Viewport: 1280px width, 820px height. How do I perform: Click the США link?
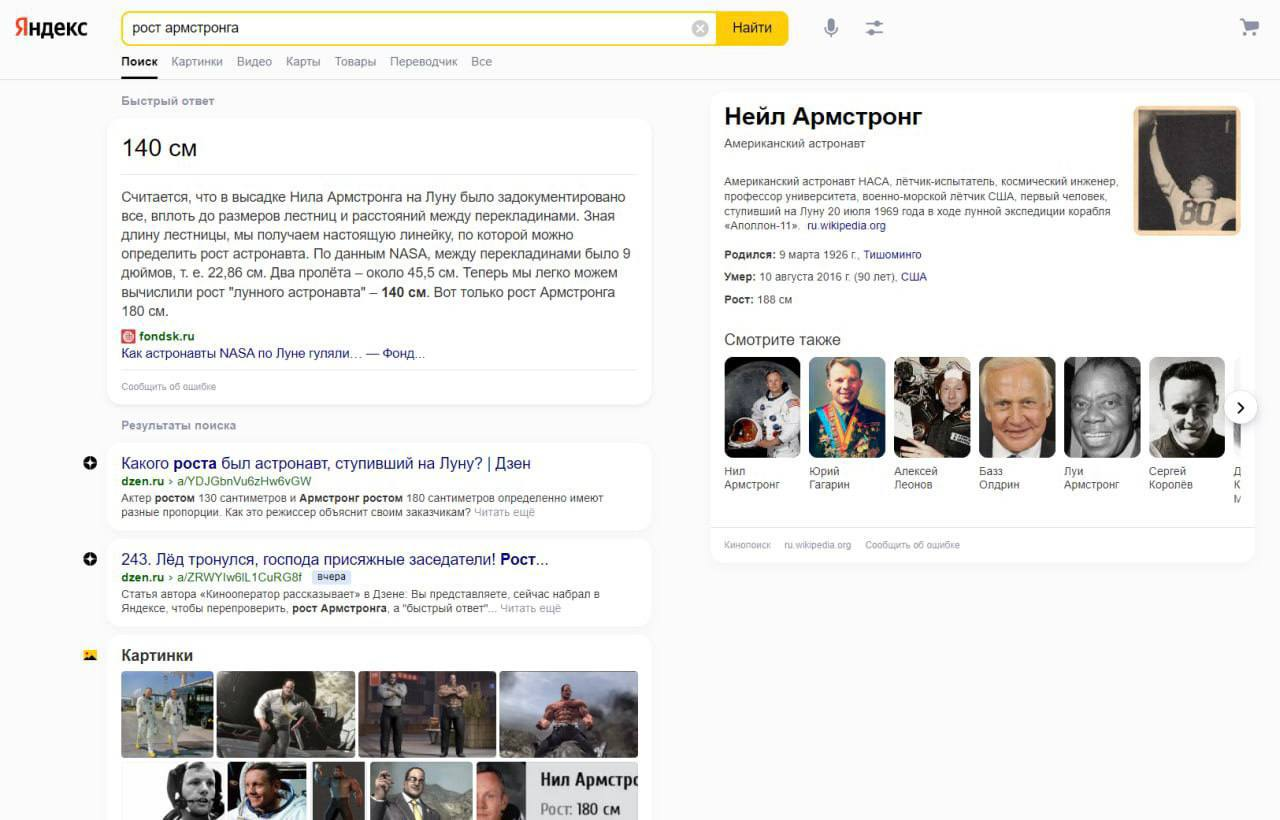click(913, 277)
